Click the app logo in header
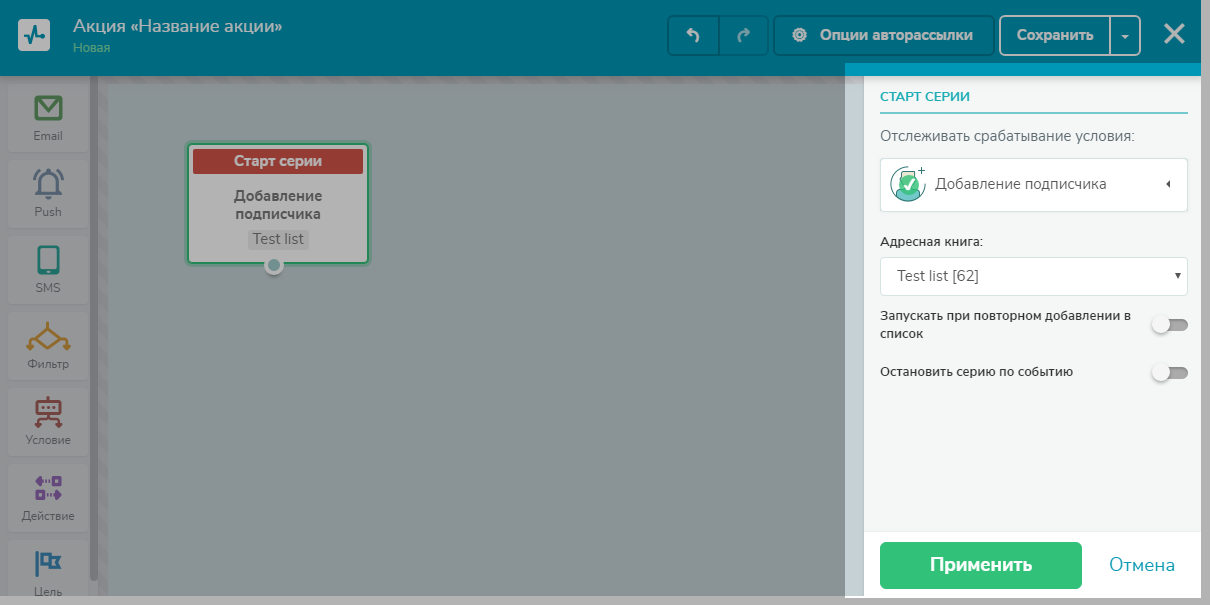This screenshot has height=605, width=1210. [34, 35]
